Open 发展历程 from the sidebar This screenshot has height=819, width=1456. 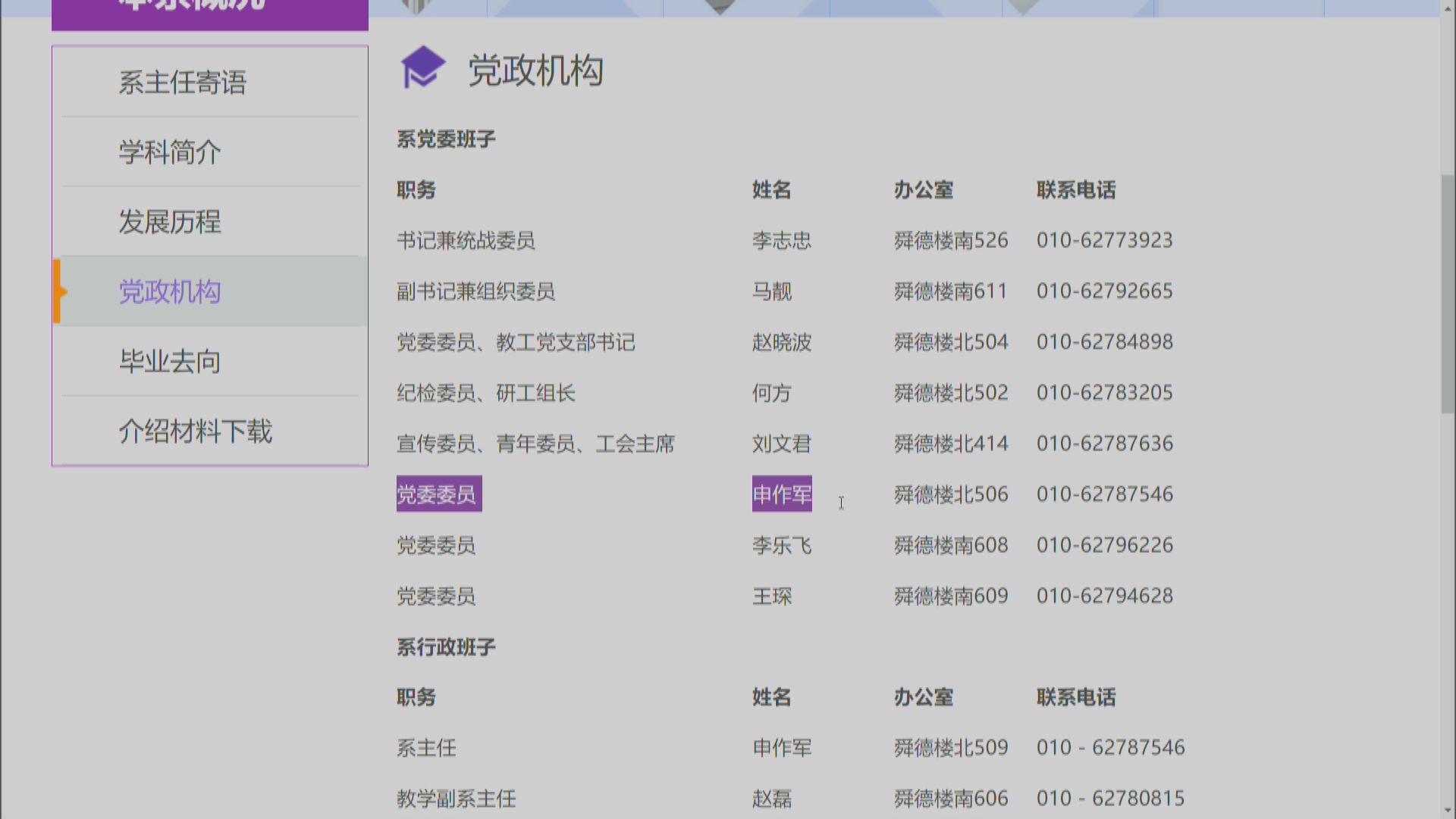click(x=170, y=222)
